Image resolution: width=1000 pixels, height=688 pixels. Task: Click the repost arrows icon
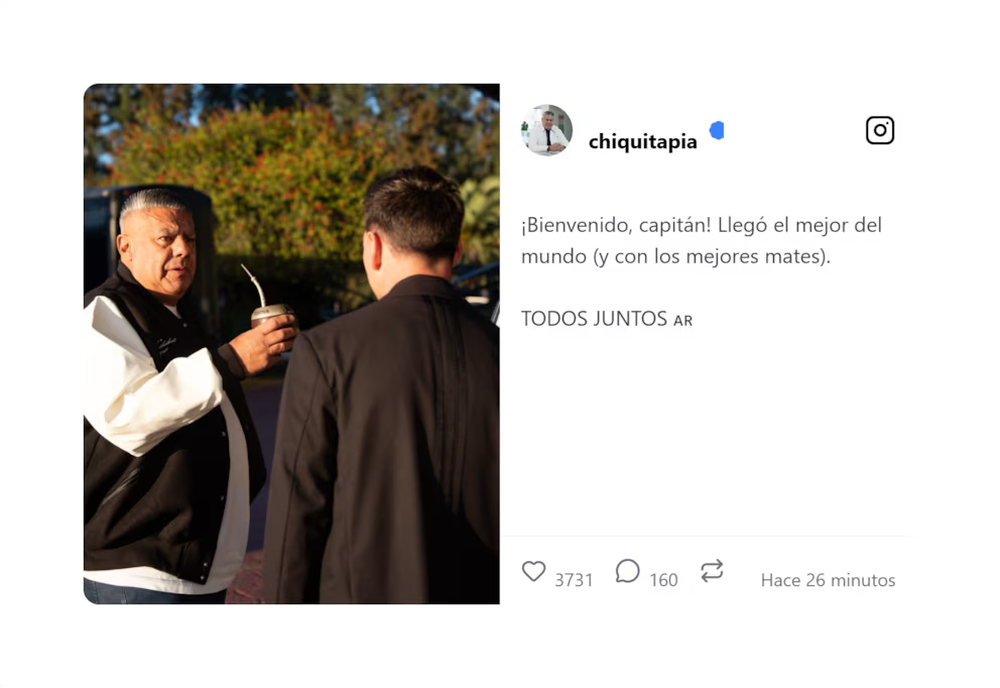[x=712, y=571]
